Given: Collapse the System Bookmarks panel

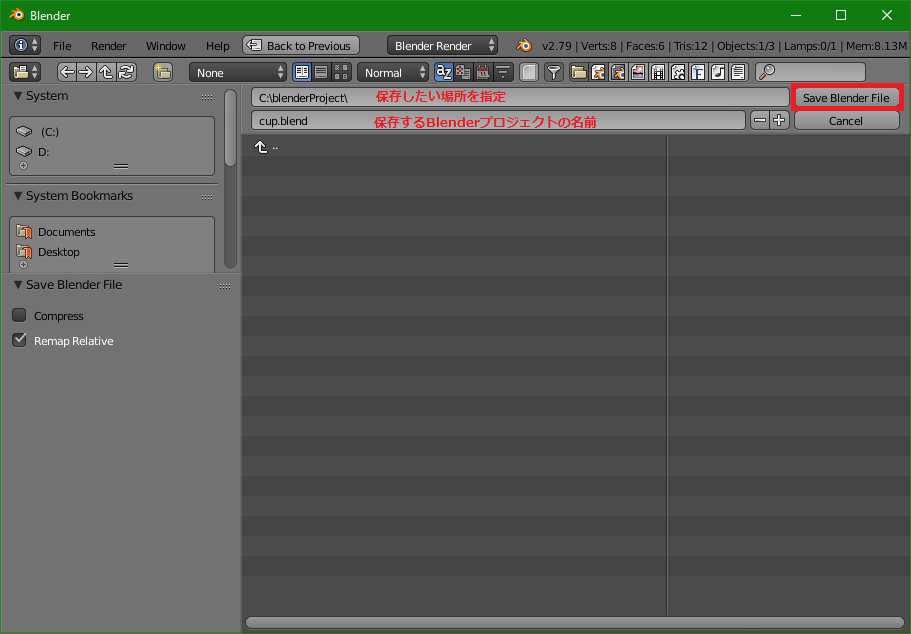Looking at the screenshot, I should coord(18,196).
